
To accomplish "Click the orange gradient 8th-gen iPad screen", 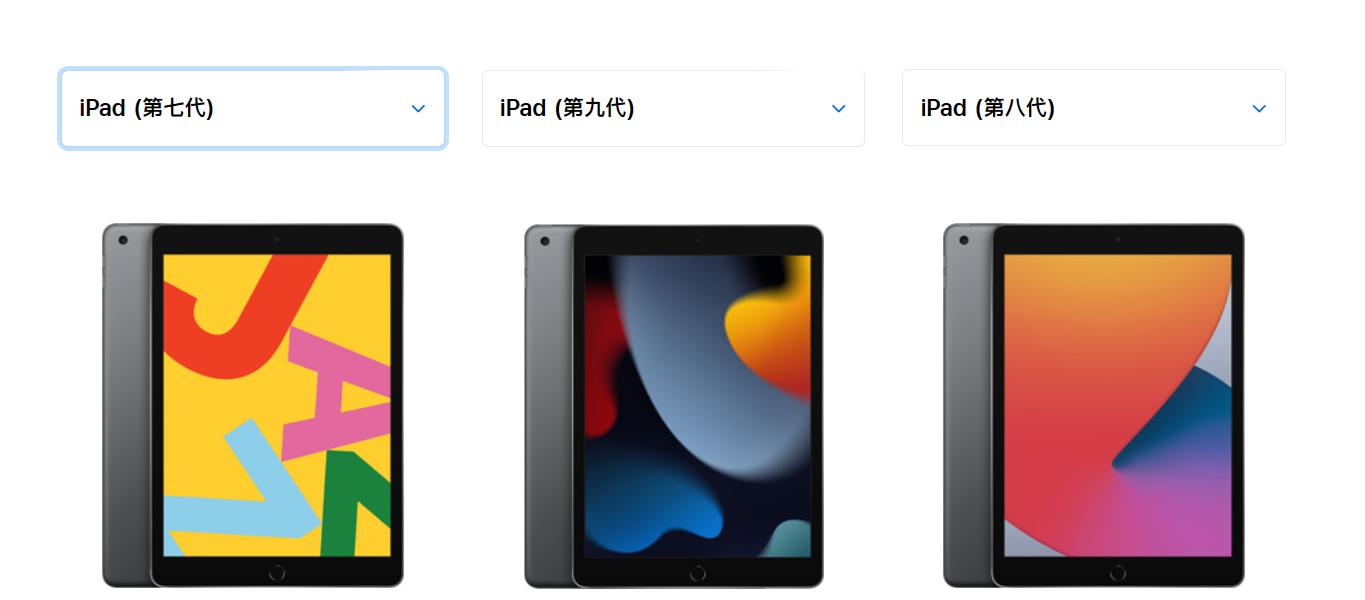I will (1118, 405).
